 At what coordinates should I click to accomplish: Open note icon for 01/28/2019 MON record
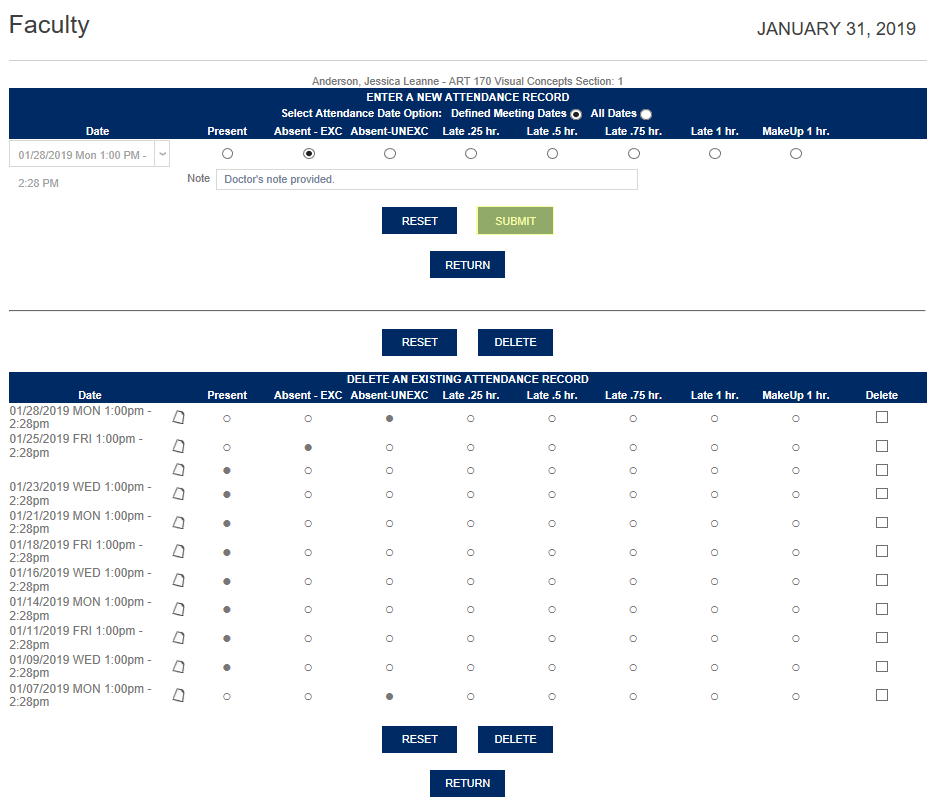pos(178,417)
